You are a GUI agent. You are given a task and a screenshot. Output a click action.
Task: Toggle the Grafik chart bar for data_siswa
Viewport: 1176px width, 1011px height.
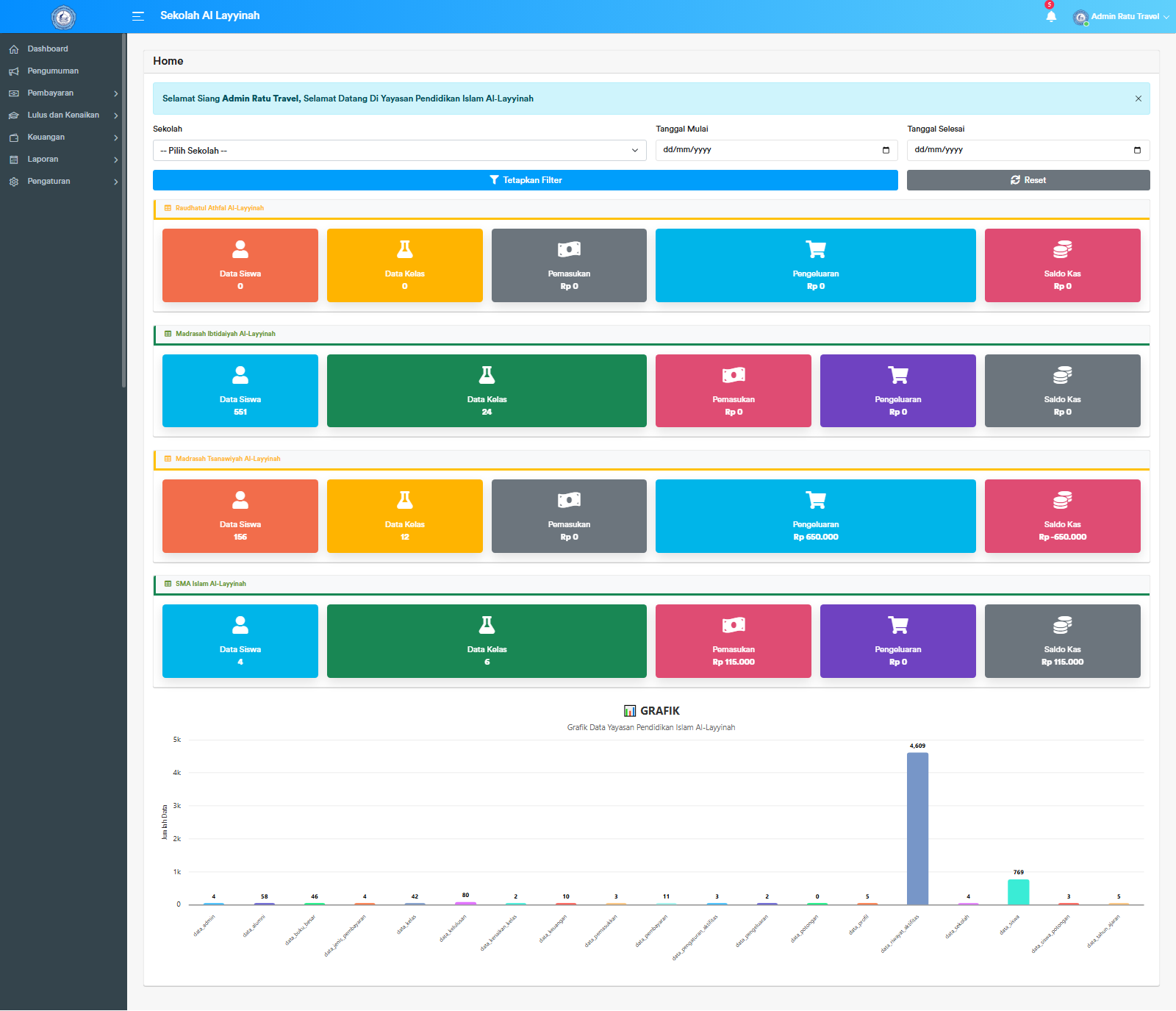click(1017, 893)
